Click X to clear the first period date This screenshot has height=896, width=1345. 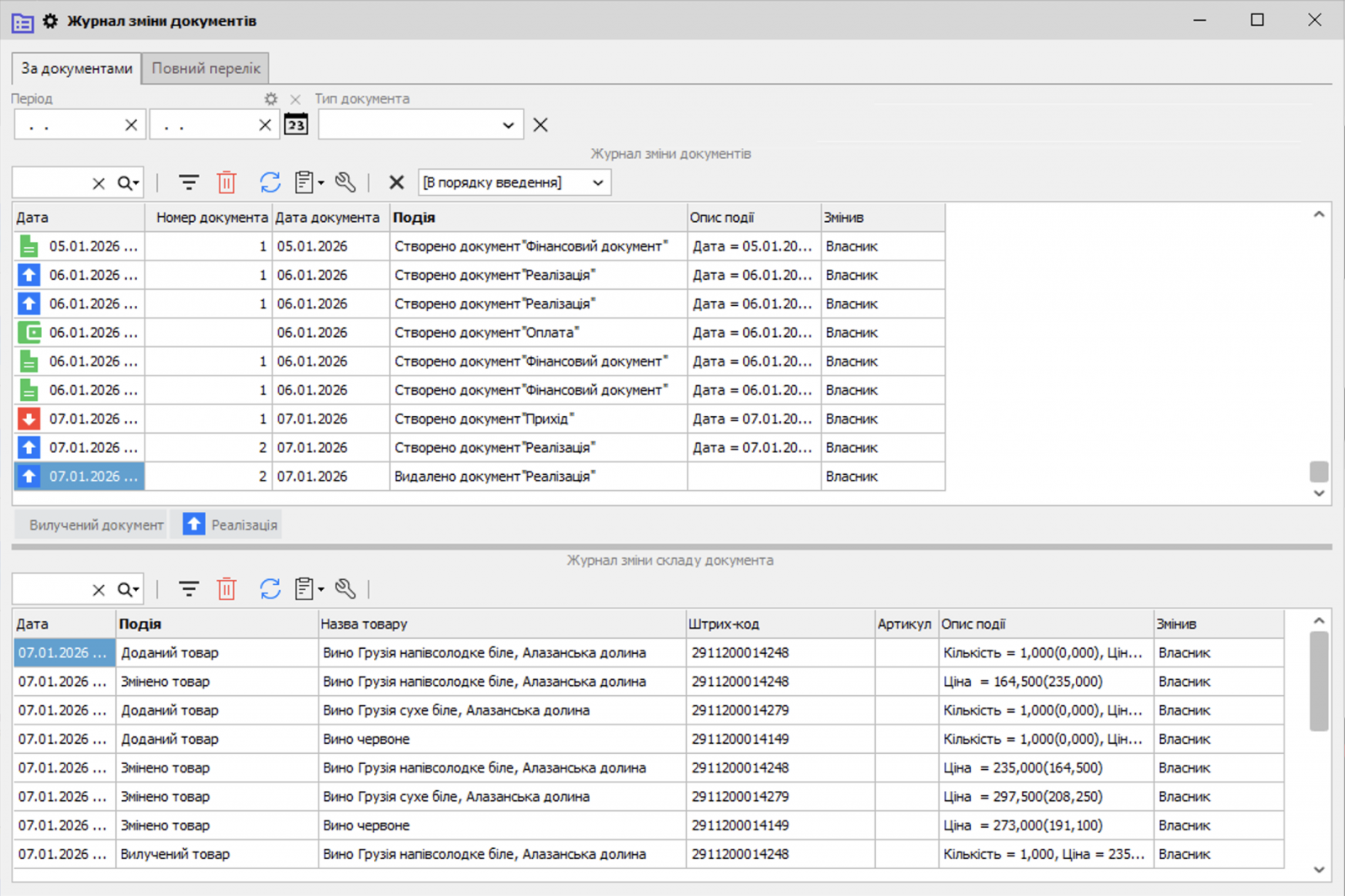click(x=131, y=124)
